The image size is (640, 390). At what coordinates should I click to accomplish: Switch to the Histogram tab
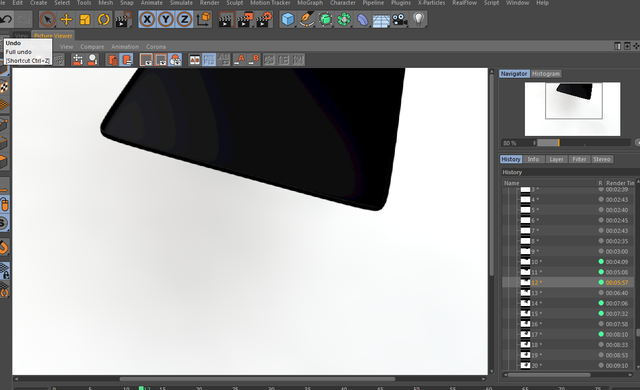click(x=546, y=74)
